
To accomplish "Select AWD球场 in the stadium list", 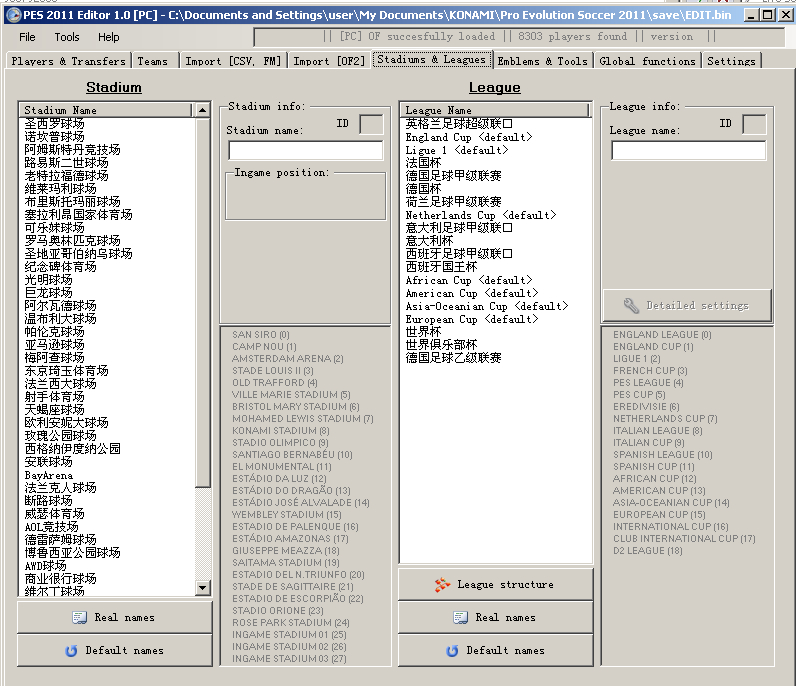I will pos(46,566).
